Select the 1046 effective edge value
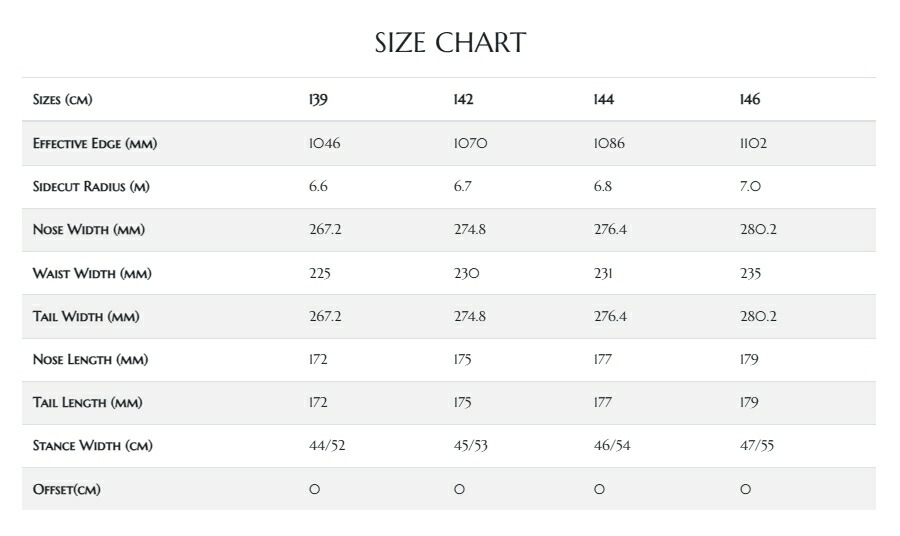 325,144
